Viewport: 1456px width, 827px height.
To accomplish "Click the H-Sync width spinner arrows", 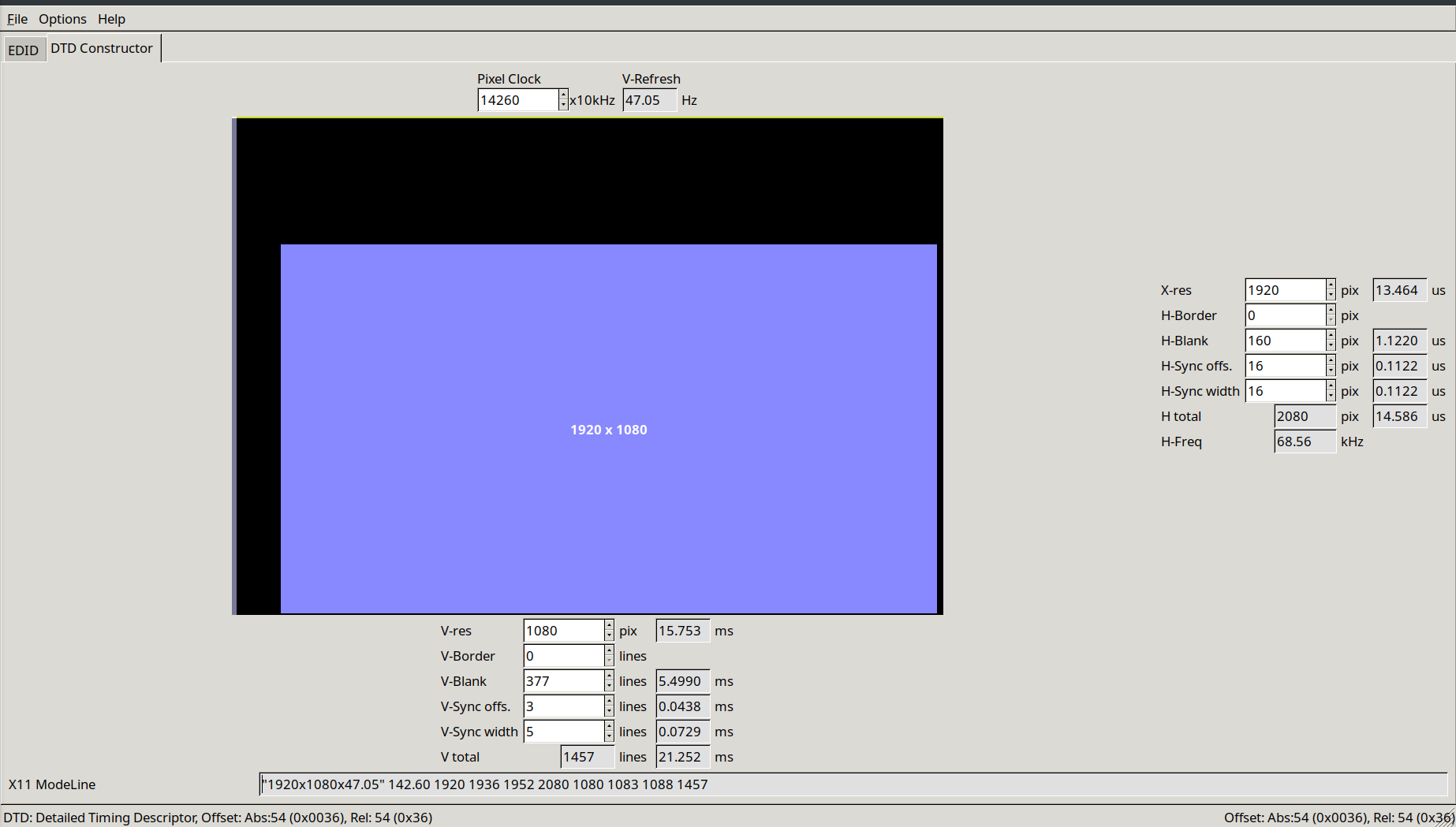I will click(x=1331, y=391).
